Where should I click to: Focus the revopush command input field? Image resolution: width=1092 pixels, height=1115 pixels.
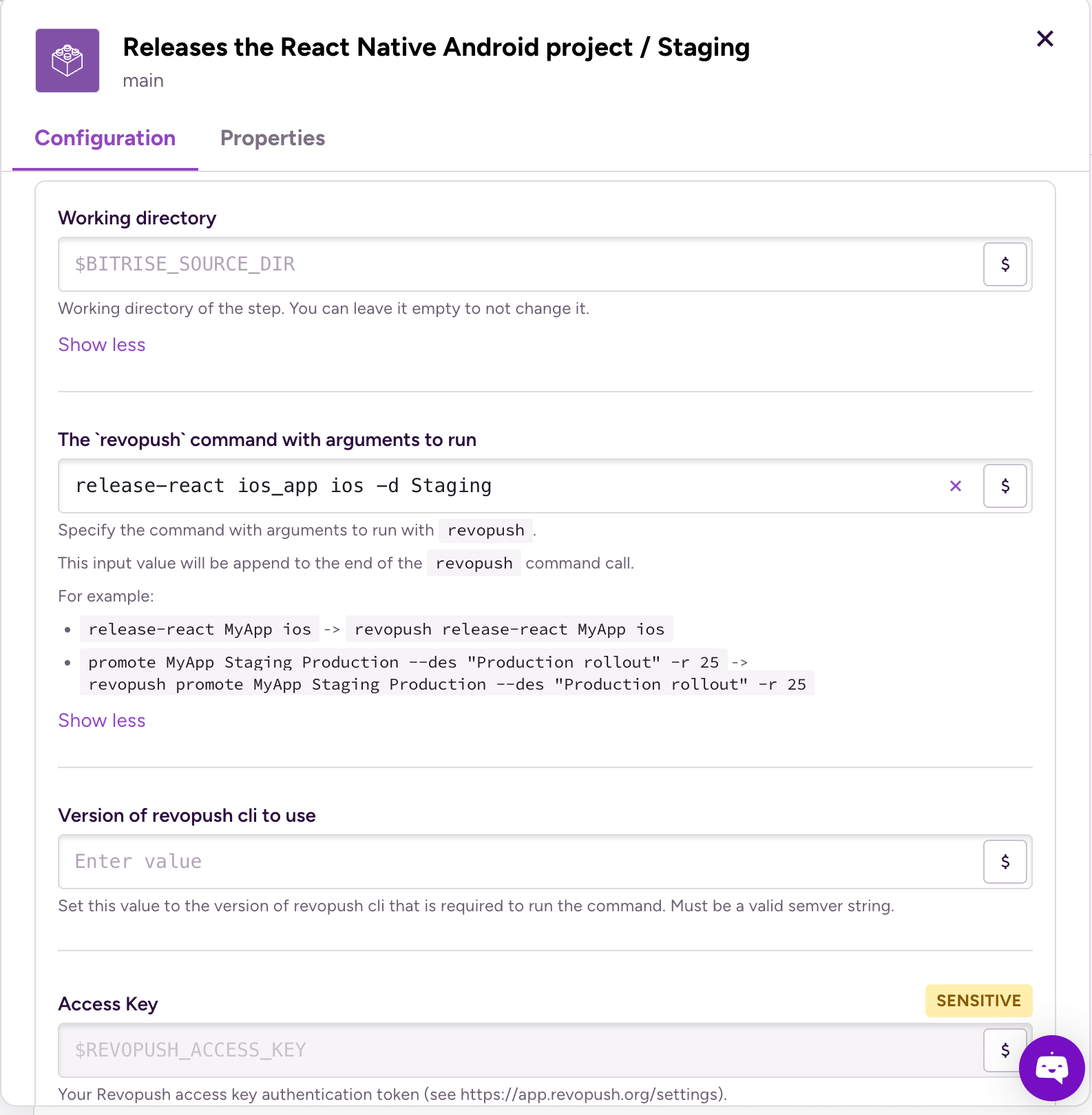click(x=503, y=486)
